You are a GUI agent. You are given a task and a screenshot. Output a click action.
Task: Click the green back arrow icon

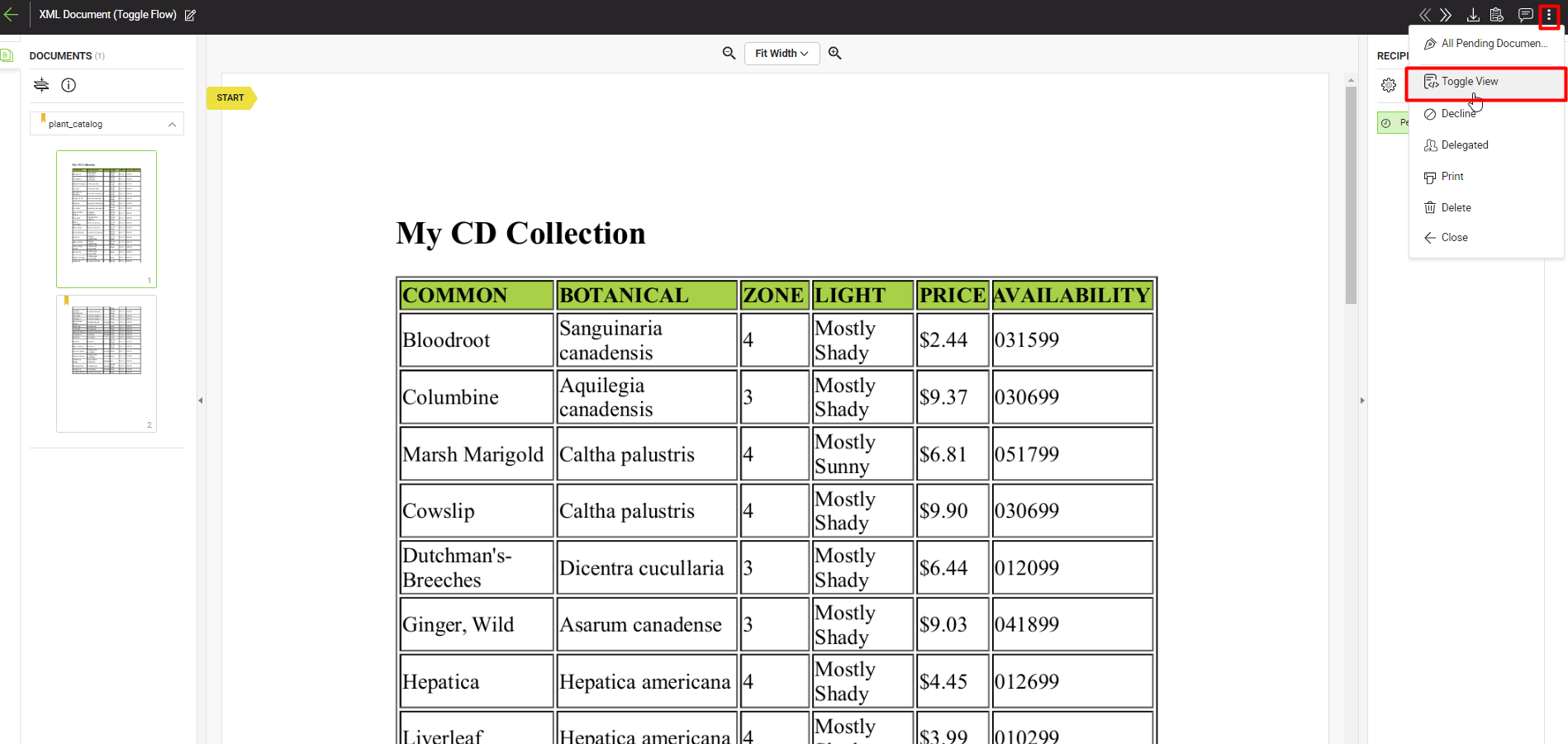12,15
